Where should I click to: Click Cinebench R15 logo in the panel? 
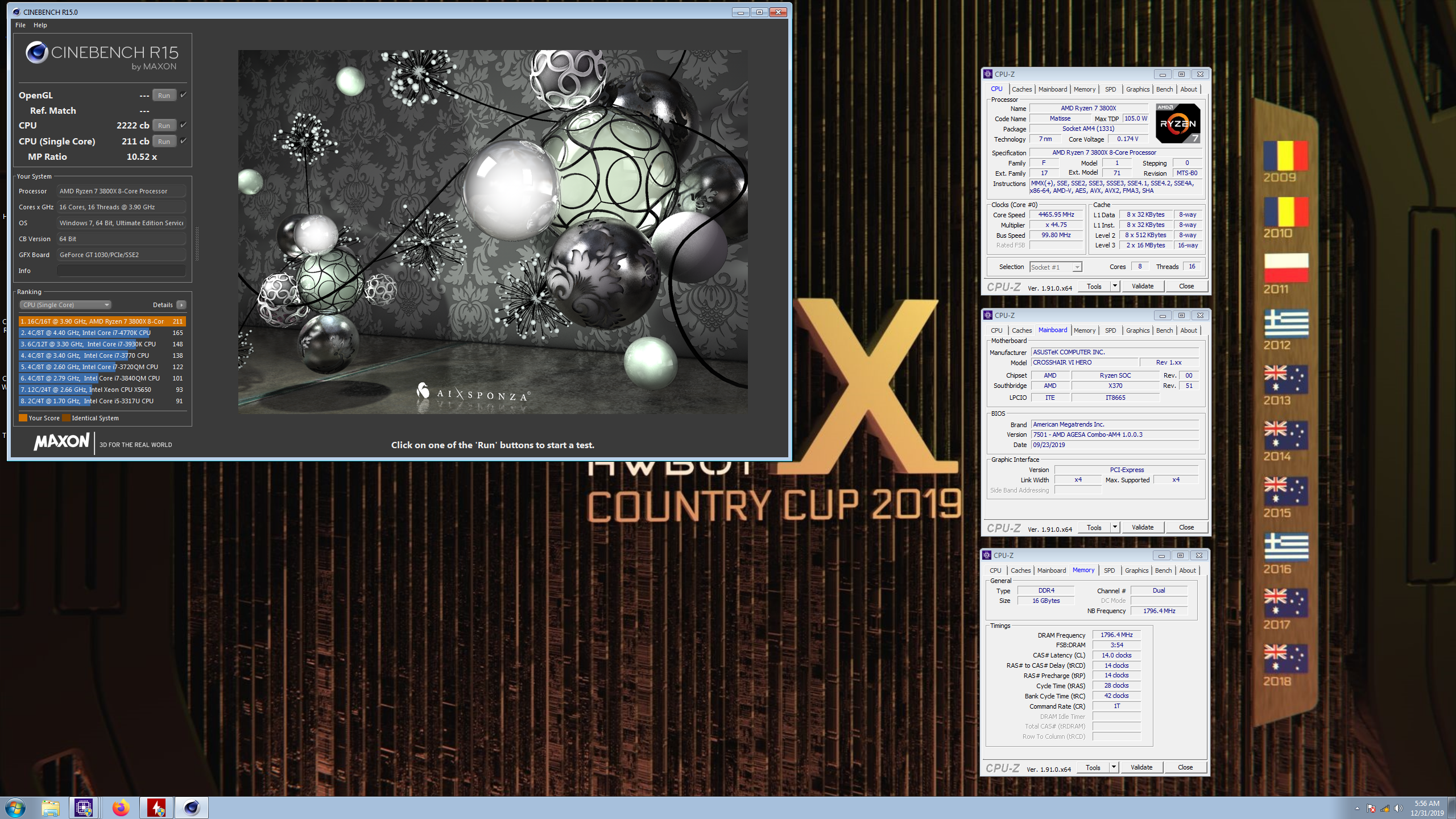point(102,56)
